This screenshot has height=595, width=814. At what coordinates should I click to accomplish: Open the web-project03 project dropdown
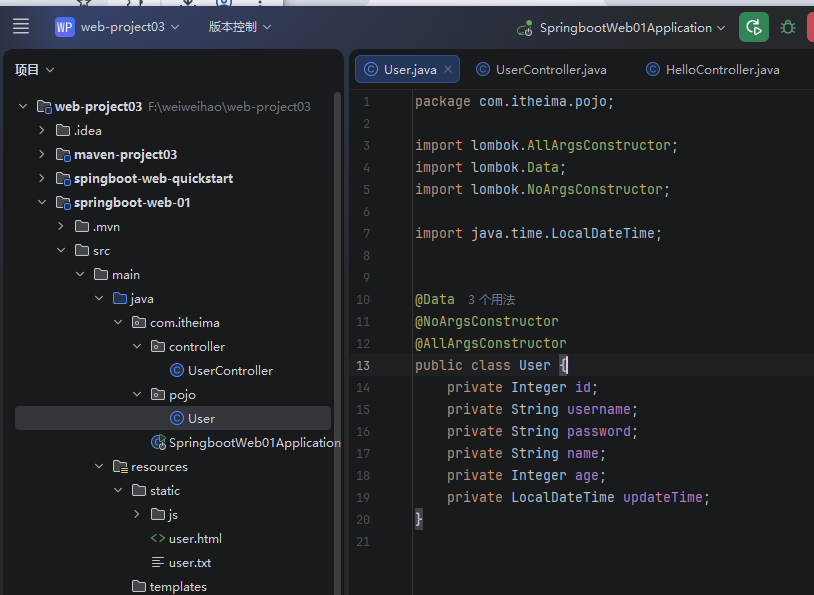pos(130,27)
